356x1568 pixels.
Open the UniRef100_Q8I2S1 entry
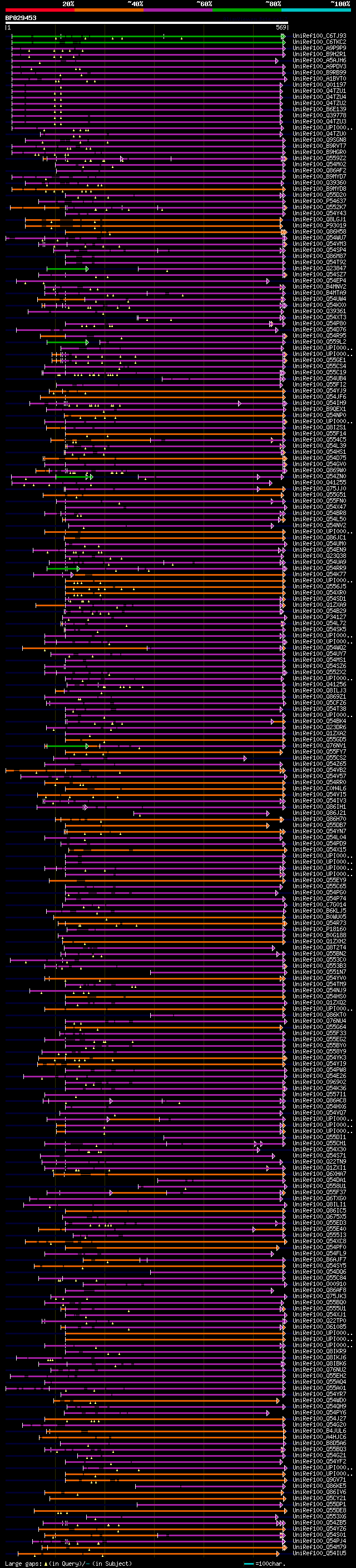[319, 427]
